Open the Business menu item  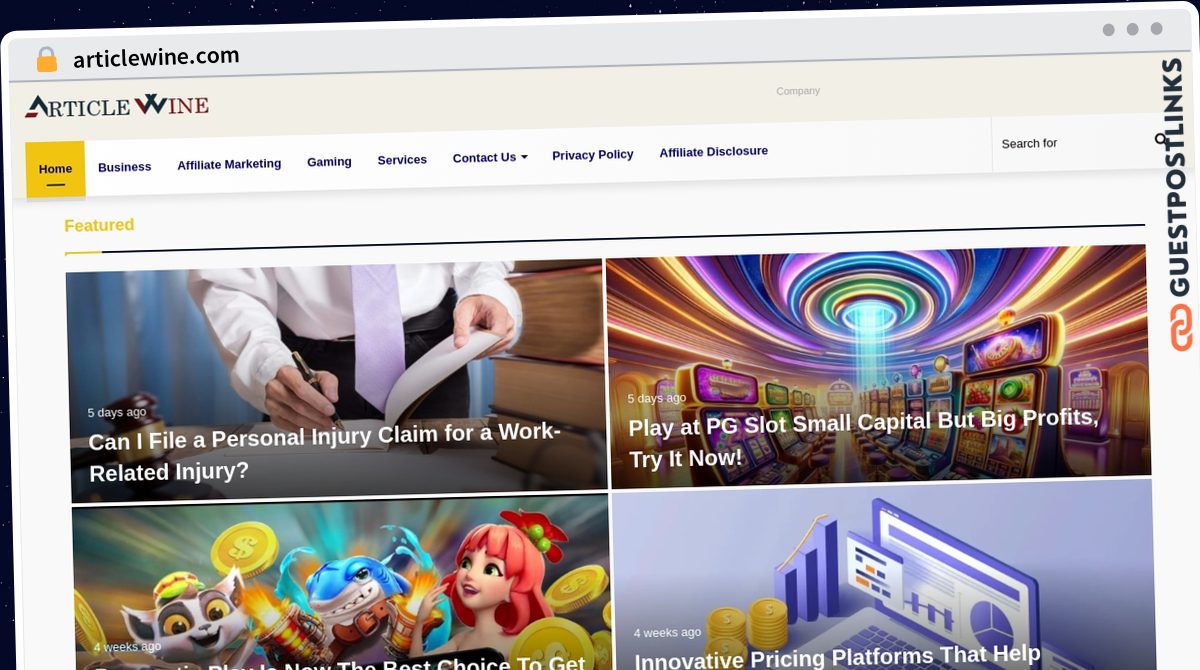pos(125,167)
